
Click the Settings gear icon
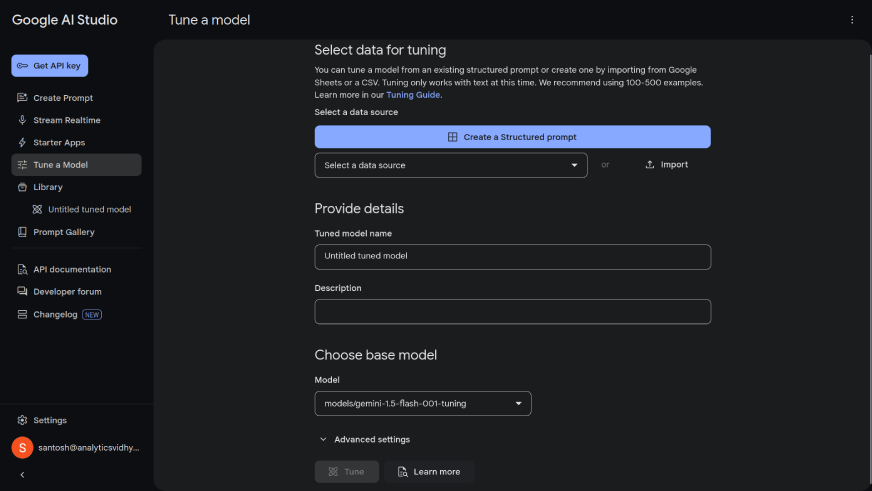[22, 420]
